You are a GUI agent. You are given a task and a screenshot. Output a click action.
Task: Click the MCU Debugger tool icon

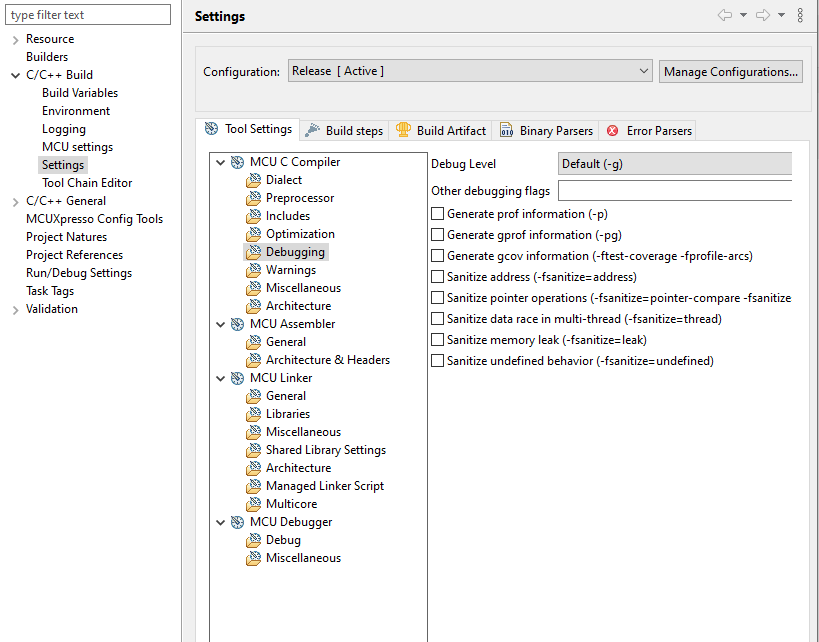coord(237,521)
